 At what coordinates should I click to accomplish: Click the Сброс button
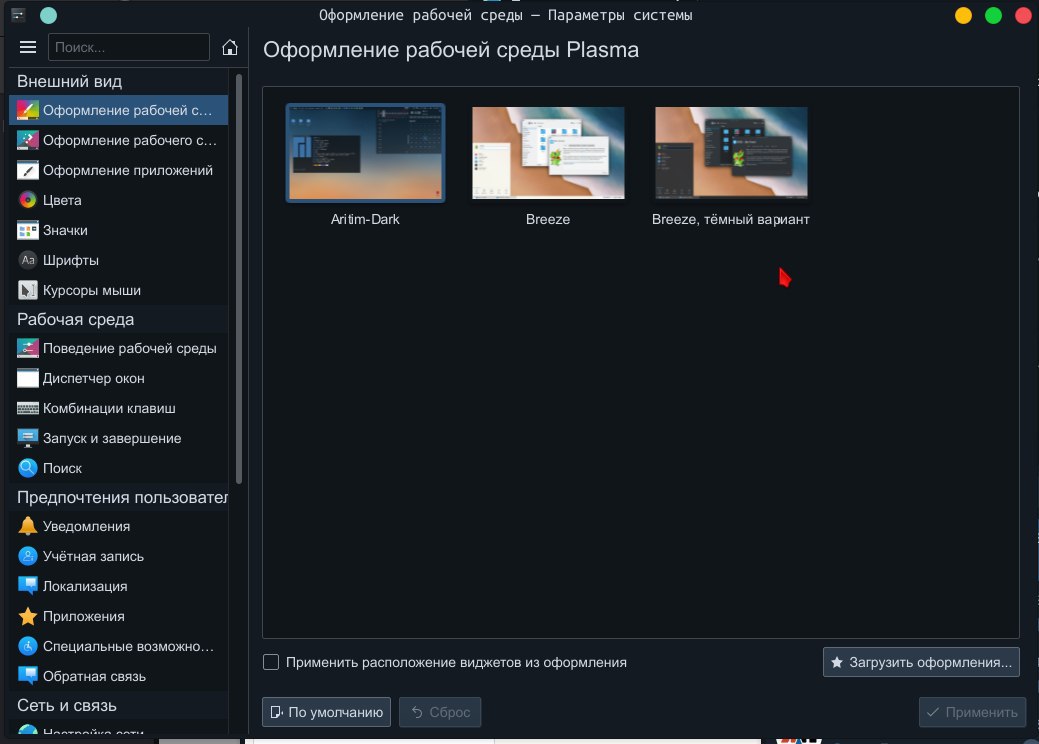tap(440, 712)
